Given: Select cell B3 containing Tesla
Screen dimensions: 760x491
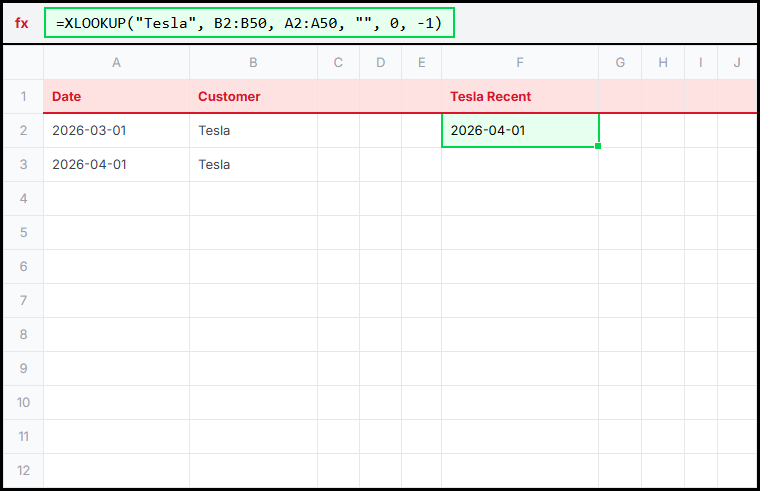Looking at the screenshot, I should (253, 164).
